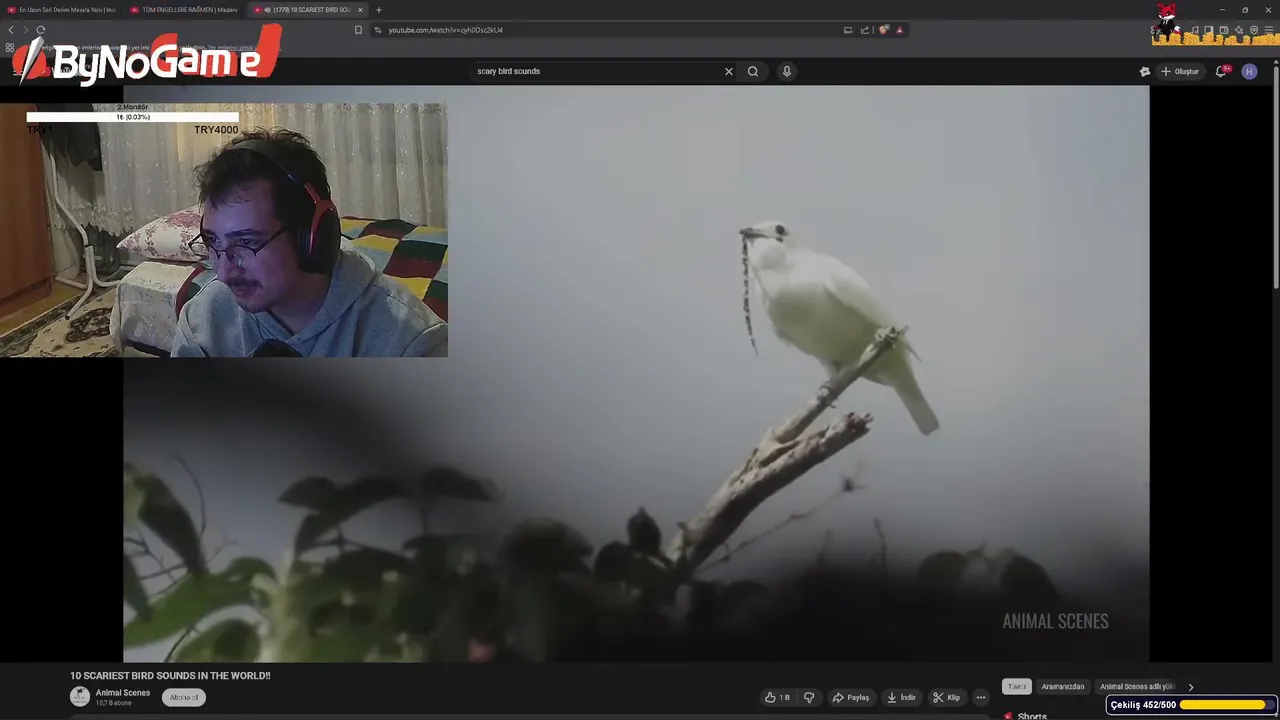The width and height of the screenshot is (1280, 720).
Task: Open the browser hamburger menu
Action: [1269, 30]
